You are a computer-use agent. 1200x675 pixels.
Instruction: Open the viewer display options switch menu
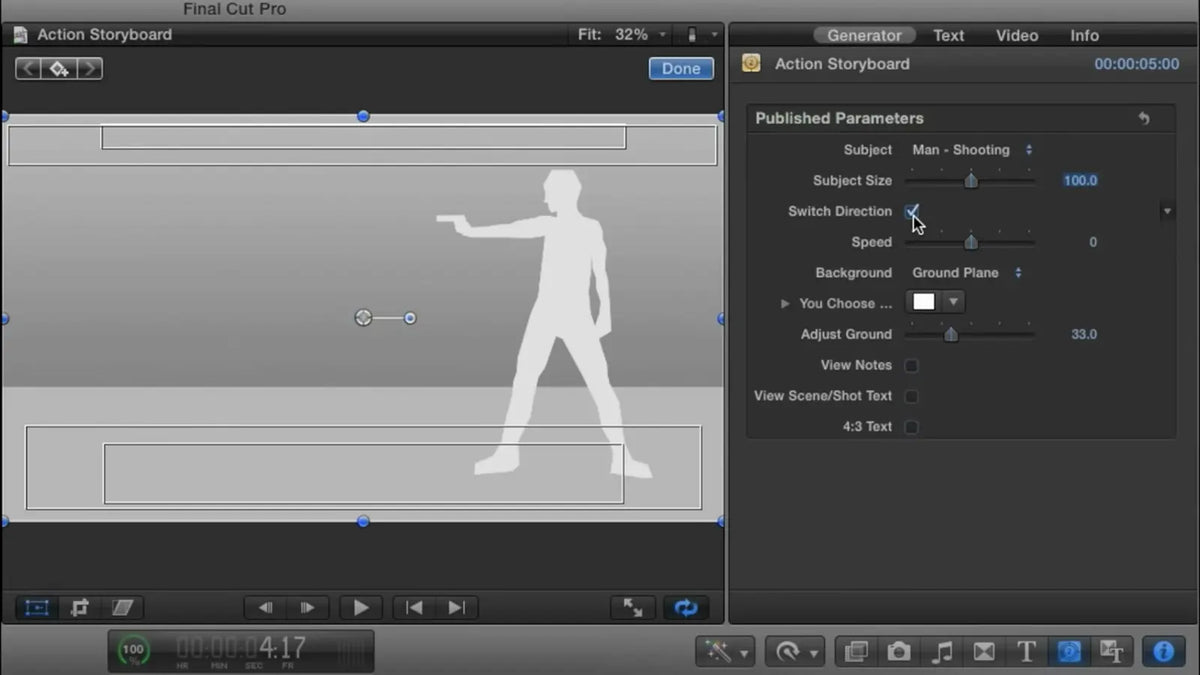coord(700,35)
